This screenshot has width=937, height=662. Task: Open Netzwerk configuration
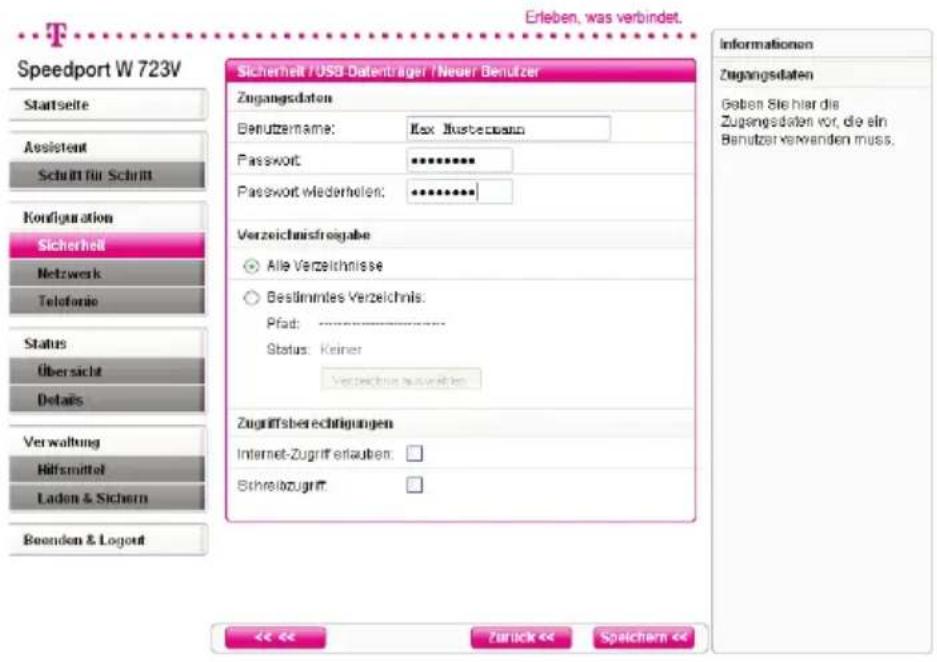coord(107,274)
